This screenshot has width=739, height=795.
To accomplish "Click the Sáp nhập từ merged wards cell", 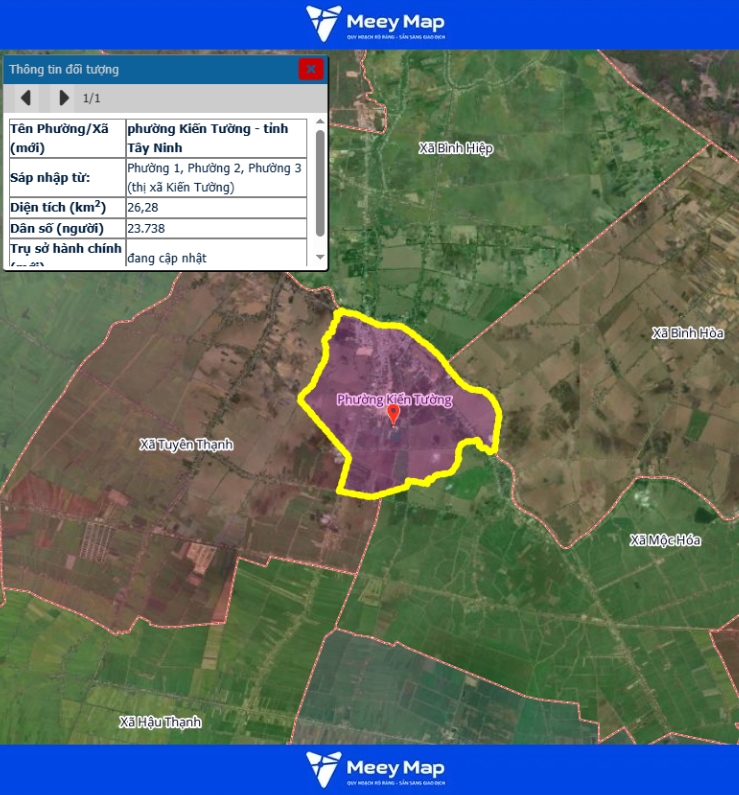I will 215,177.
